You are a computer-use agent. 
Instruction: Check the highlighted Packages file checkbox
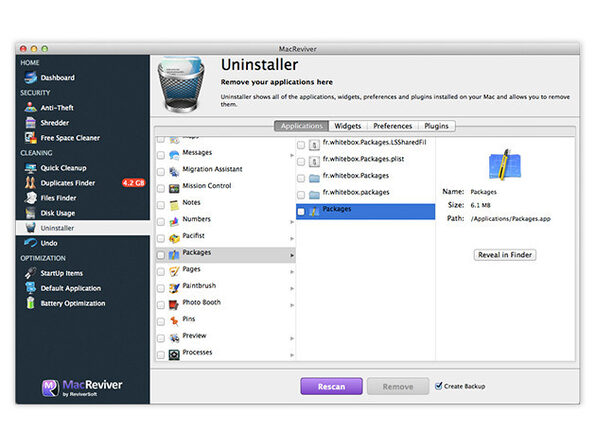(301, 212)
